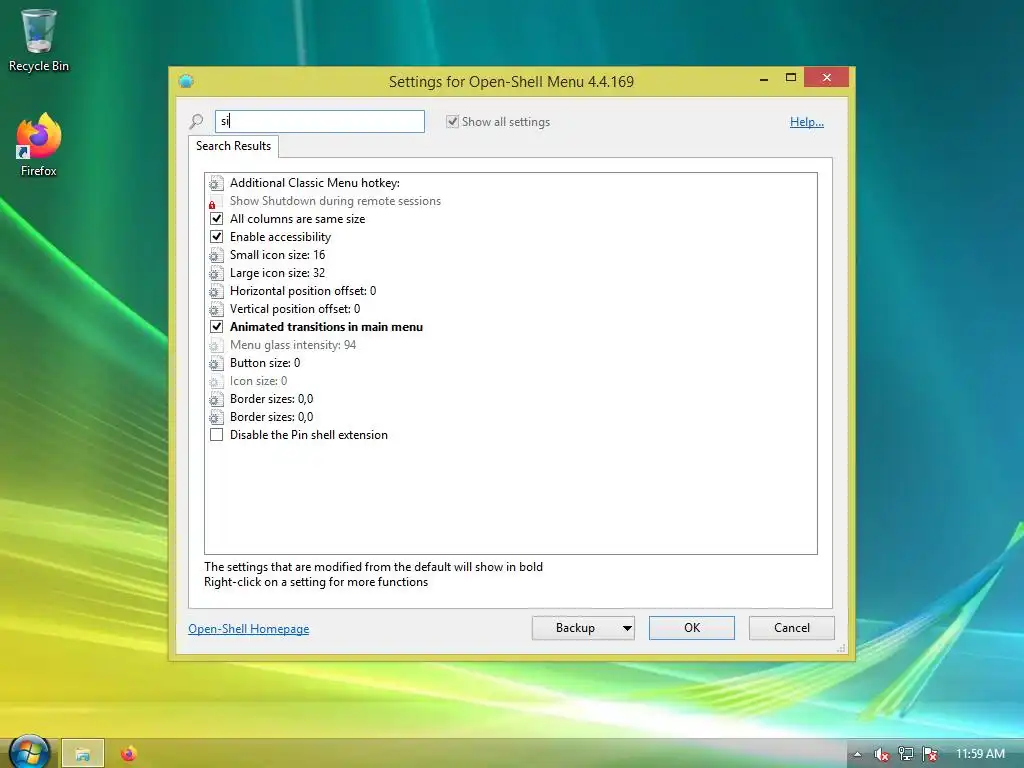Click gear icon beside Menu glass intensity
1024x768 pixels.
click(x=216, y=345)
